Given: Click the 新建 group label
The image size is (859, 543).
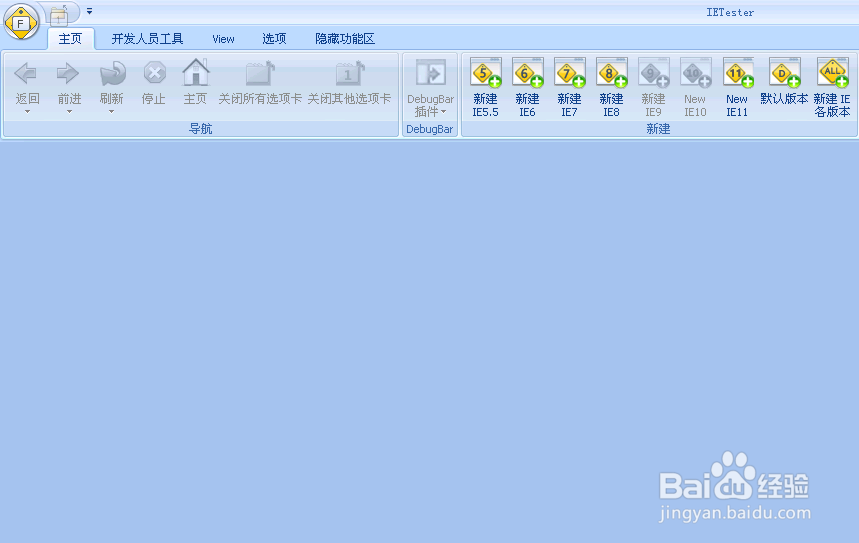Looking at the screenshot, I should 658,129.
